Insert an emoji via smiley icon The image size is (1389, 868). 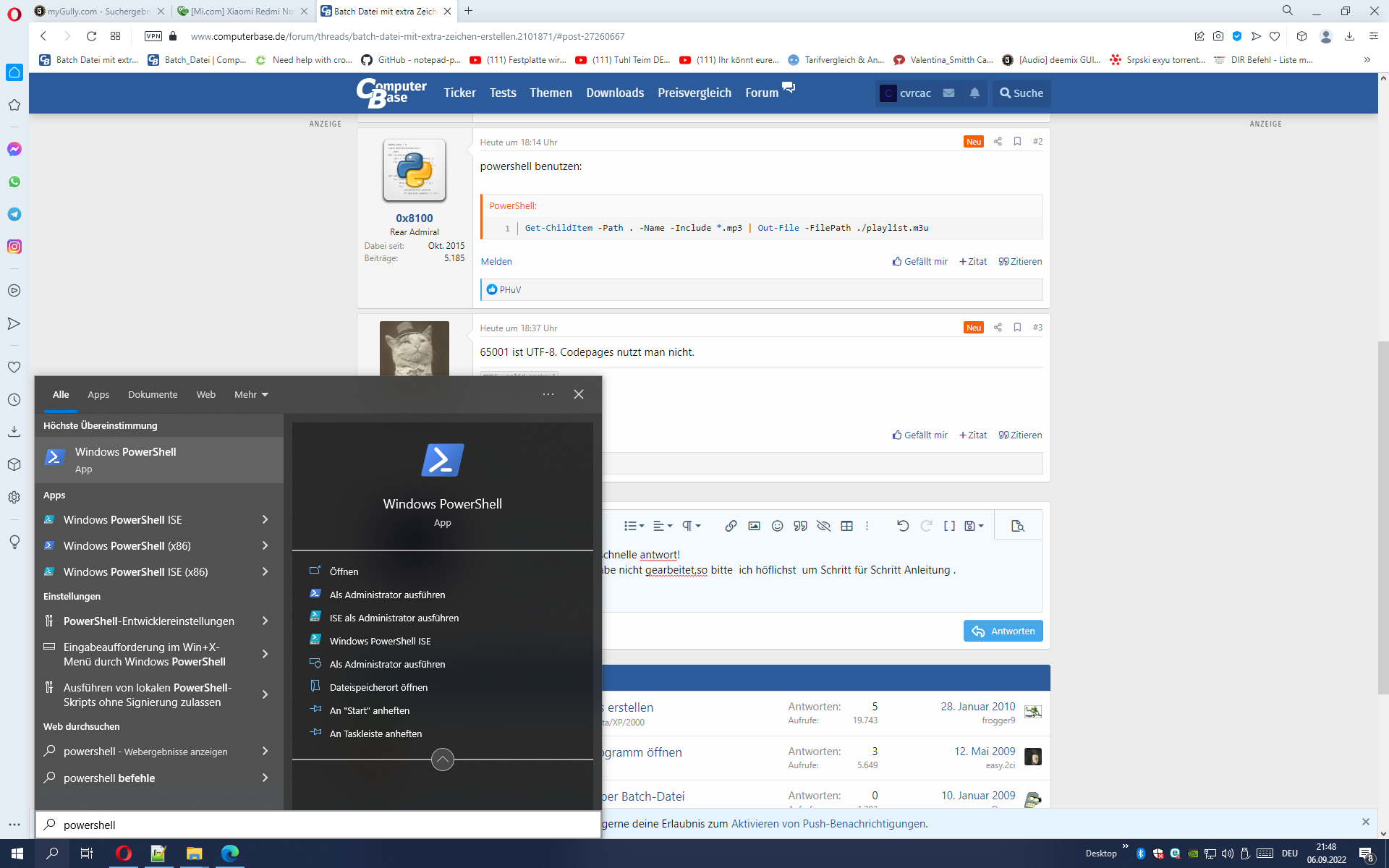click(777, 526)
